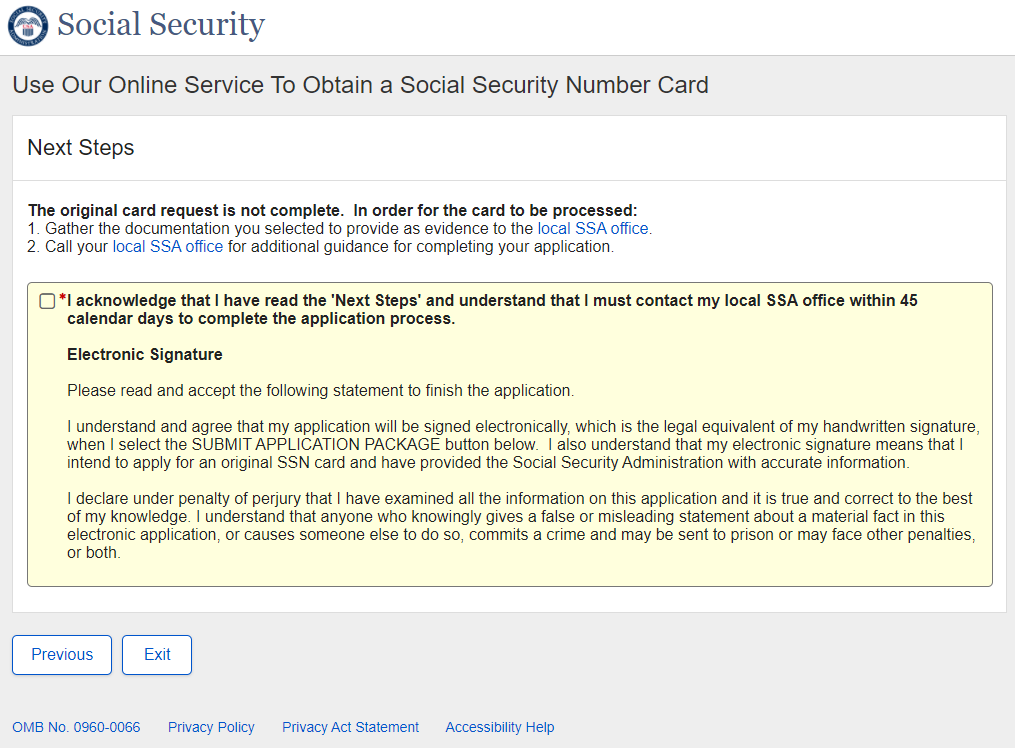Click the "Please read and accept" instruction line
The width and height of the screenshot is (1015, 748).
click(x=320, y=390)
